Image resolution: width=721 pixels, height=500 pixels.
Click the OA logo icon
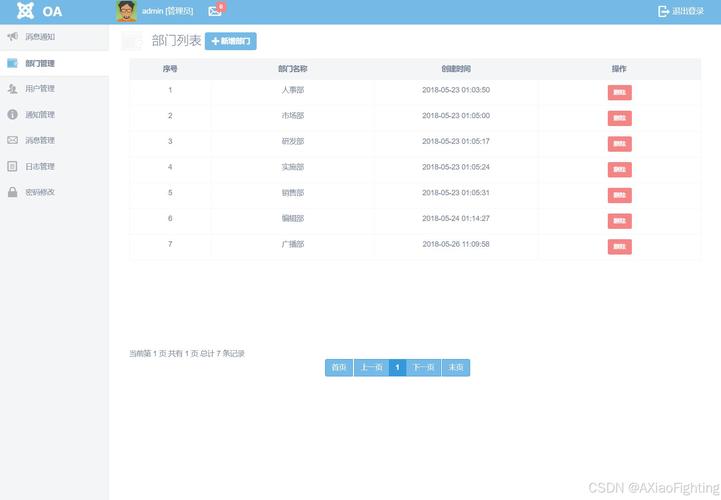coord(25,11)
